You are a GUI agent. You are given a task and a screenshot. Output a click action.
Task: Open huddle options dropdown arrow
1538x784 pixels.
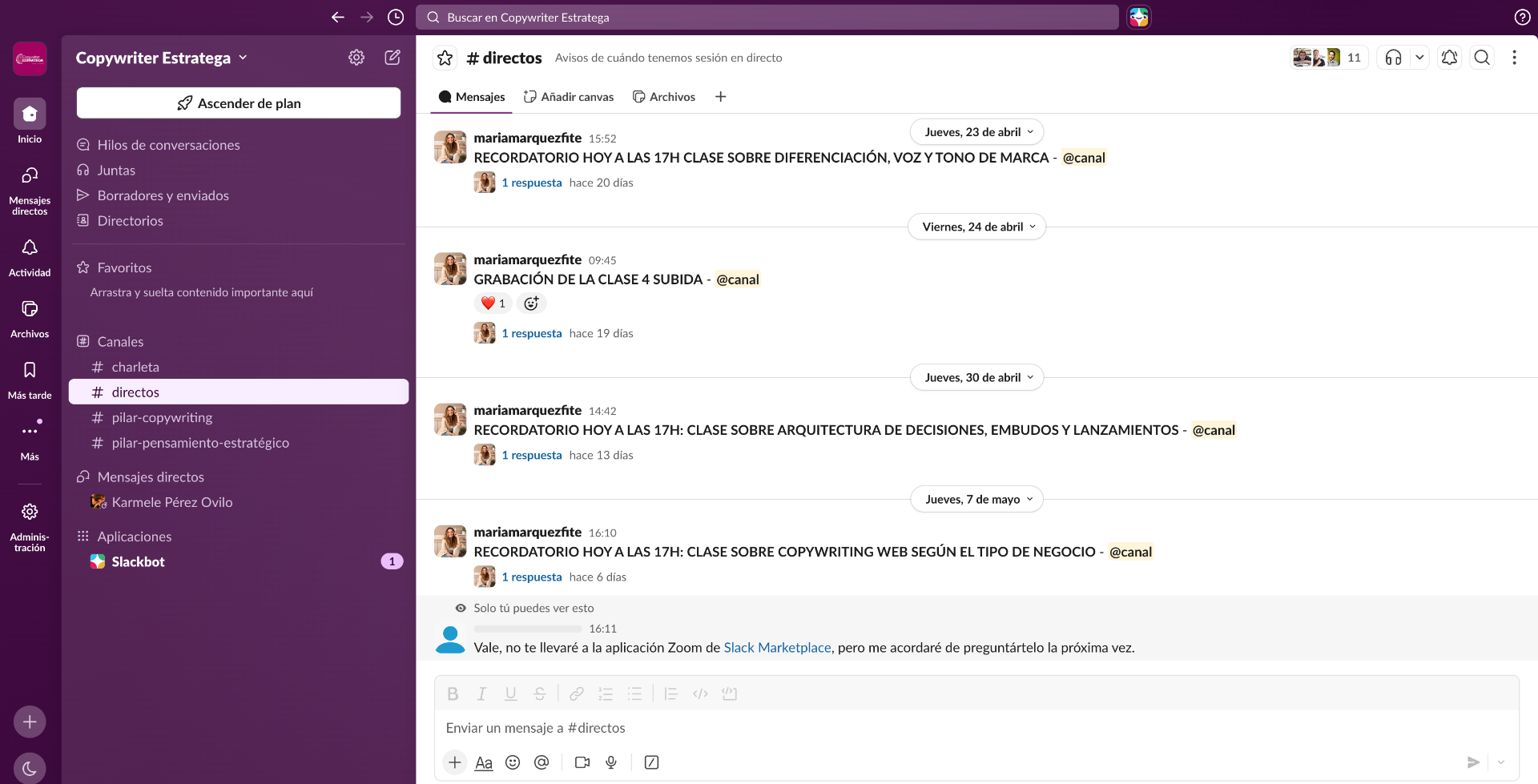[1419, 58]
